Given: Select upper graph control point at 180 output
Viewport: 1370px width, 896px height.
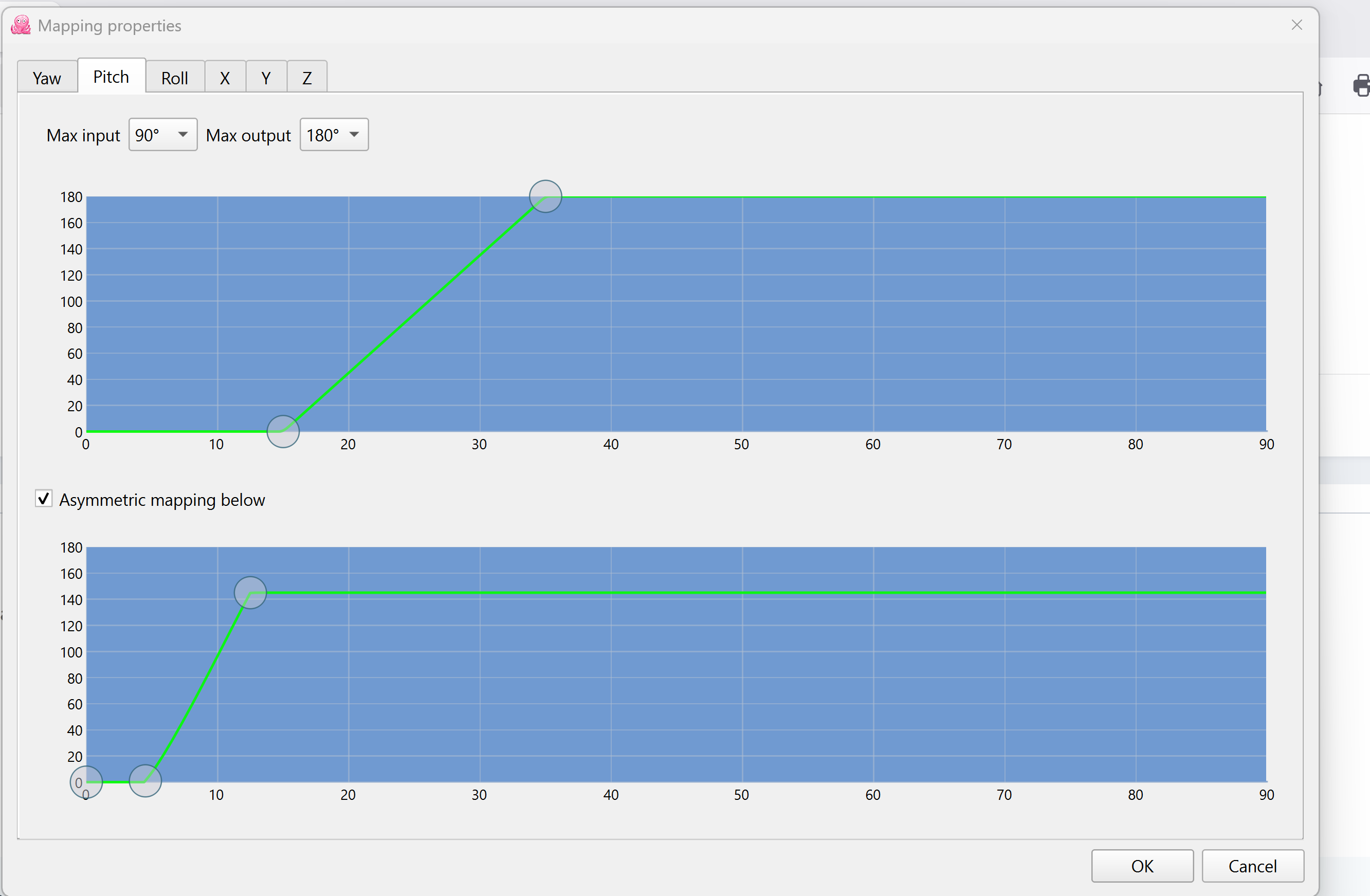Looking at the screenshot, I should [546, 196].
